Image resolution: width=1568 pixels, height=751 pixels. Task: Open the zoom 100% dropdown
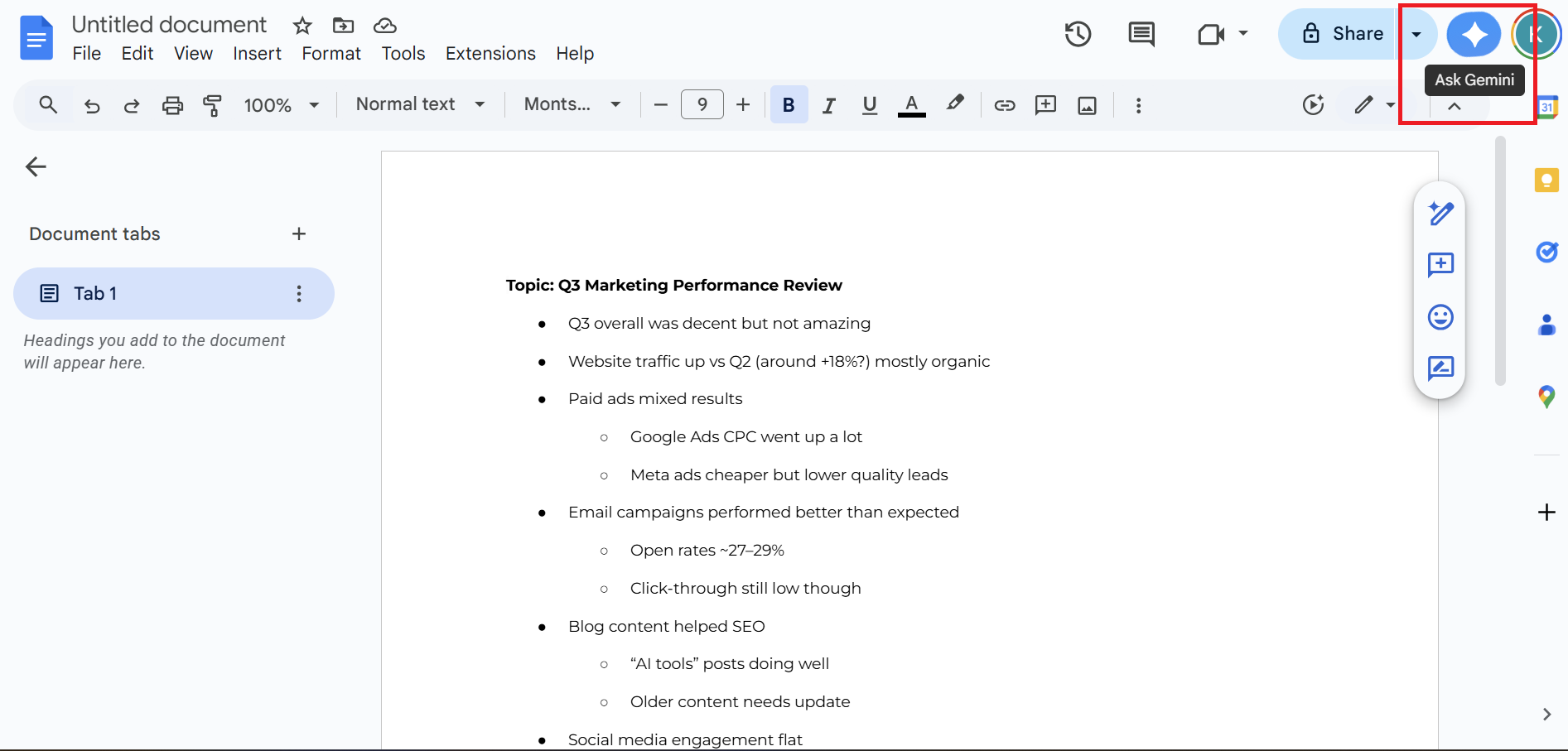[281, 105]
